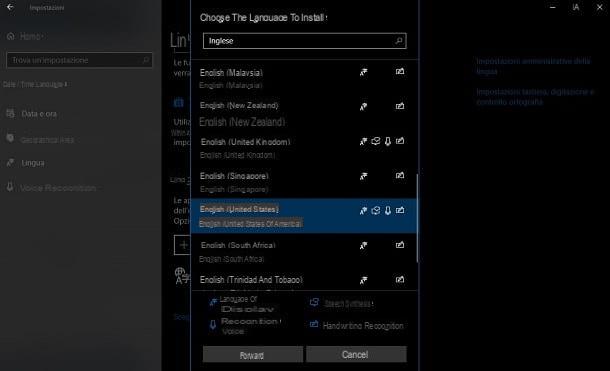Open 'Impostazioni amministrative della lingua' link
The height and width of the screenshot is (371, 610).
click(x=533, y=66)
